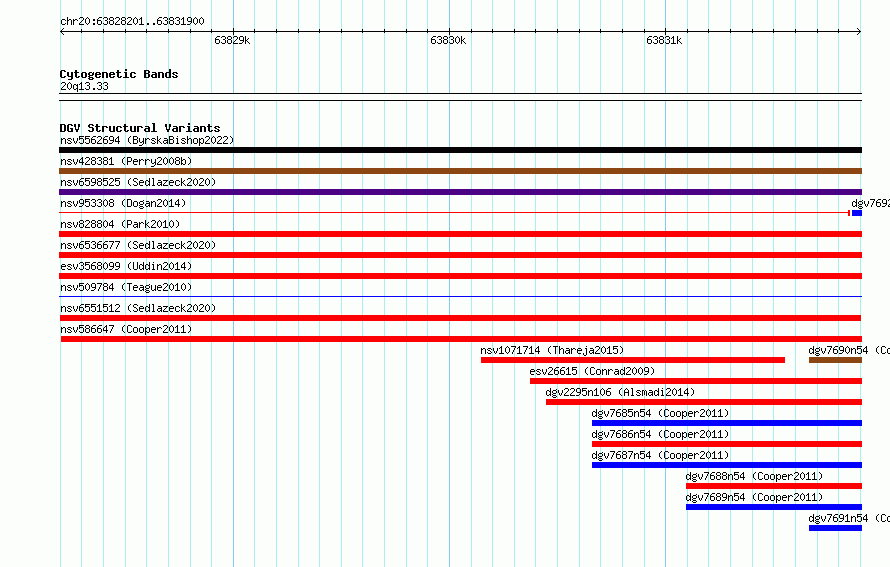
Task: Select the purple nsv6598525 variant bar
Action: 460,192
